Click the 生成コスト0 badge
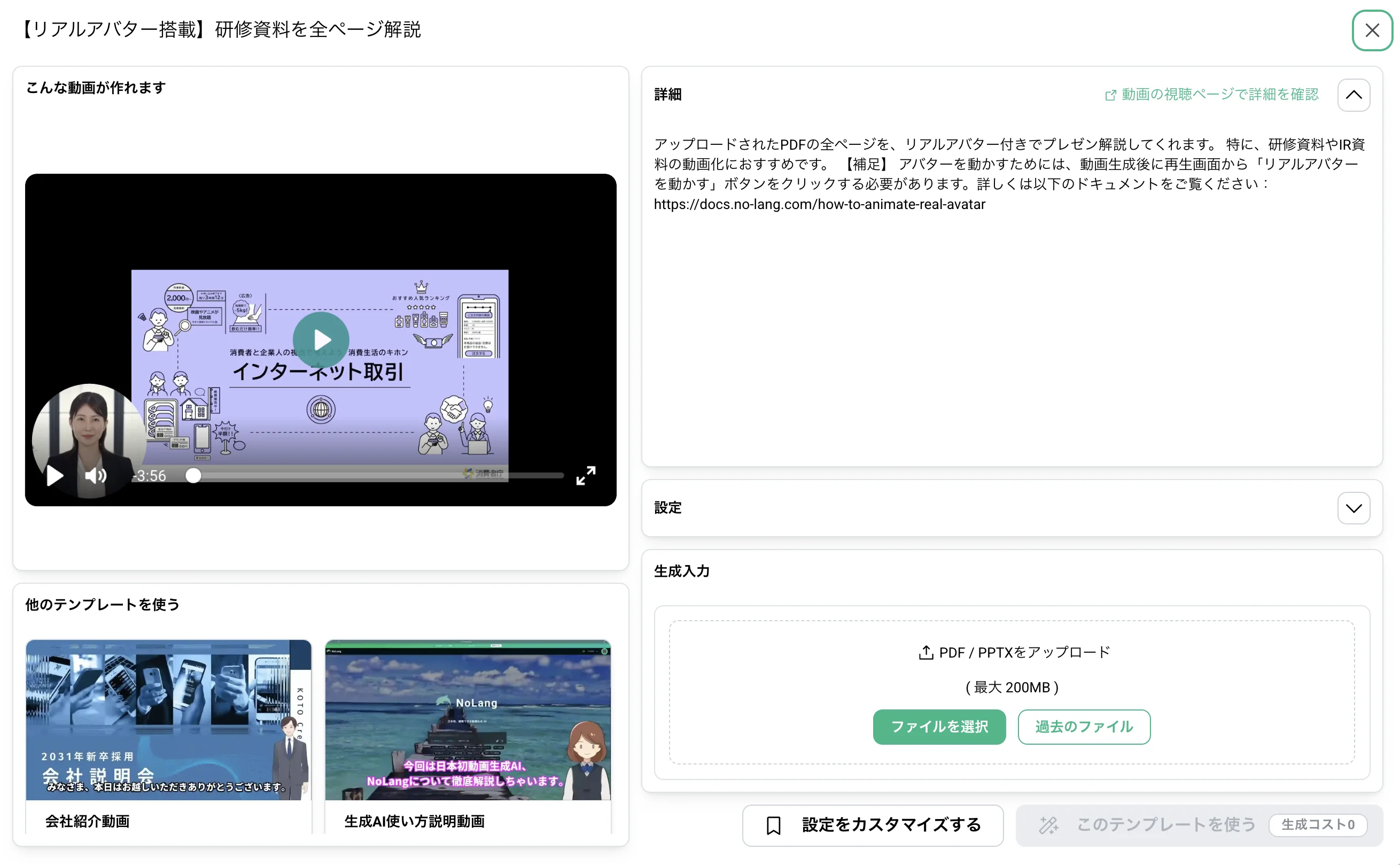 1318,825
